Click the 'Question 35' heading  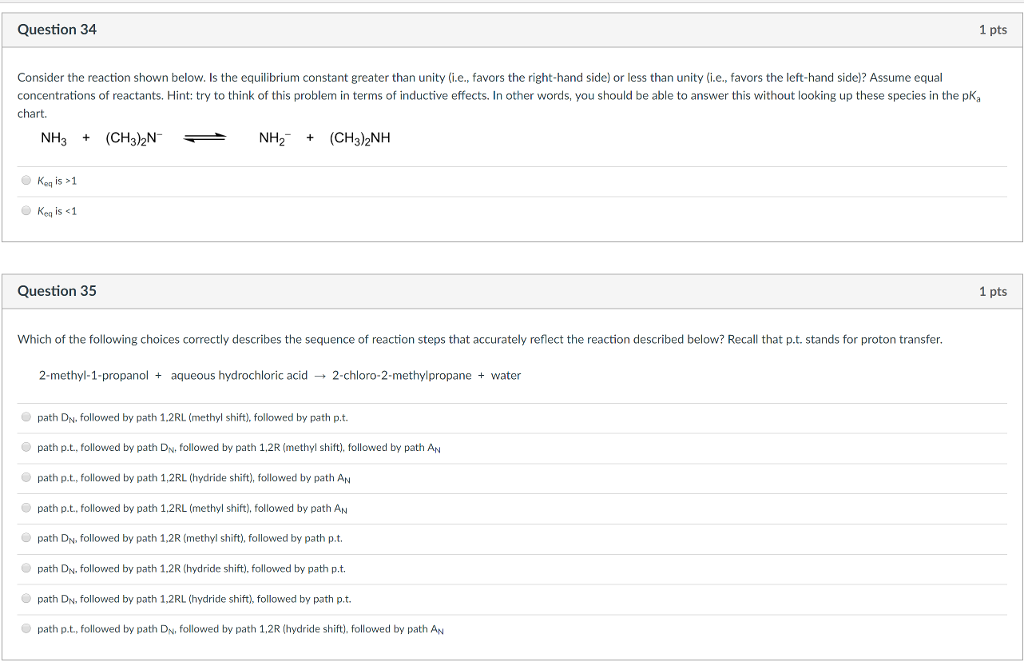pos(57,291)
